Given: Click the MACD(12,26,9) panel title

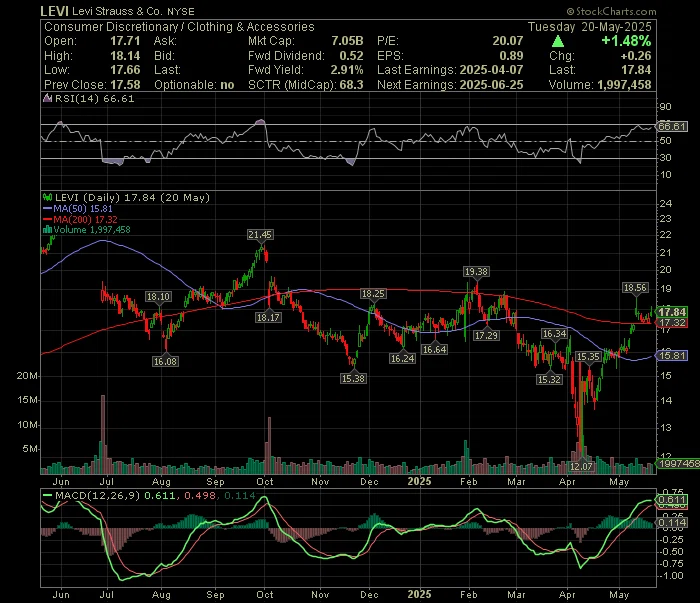Looking at the screenshot, I should point(97,495).
